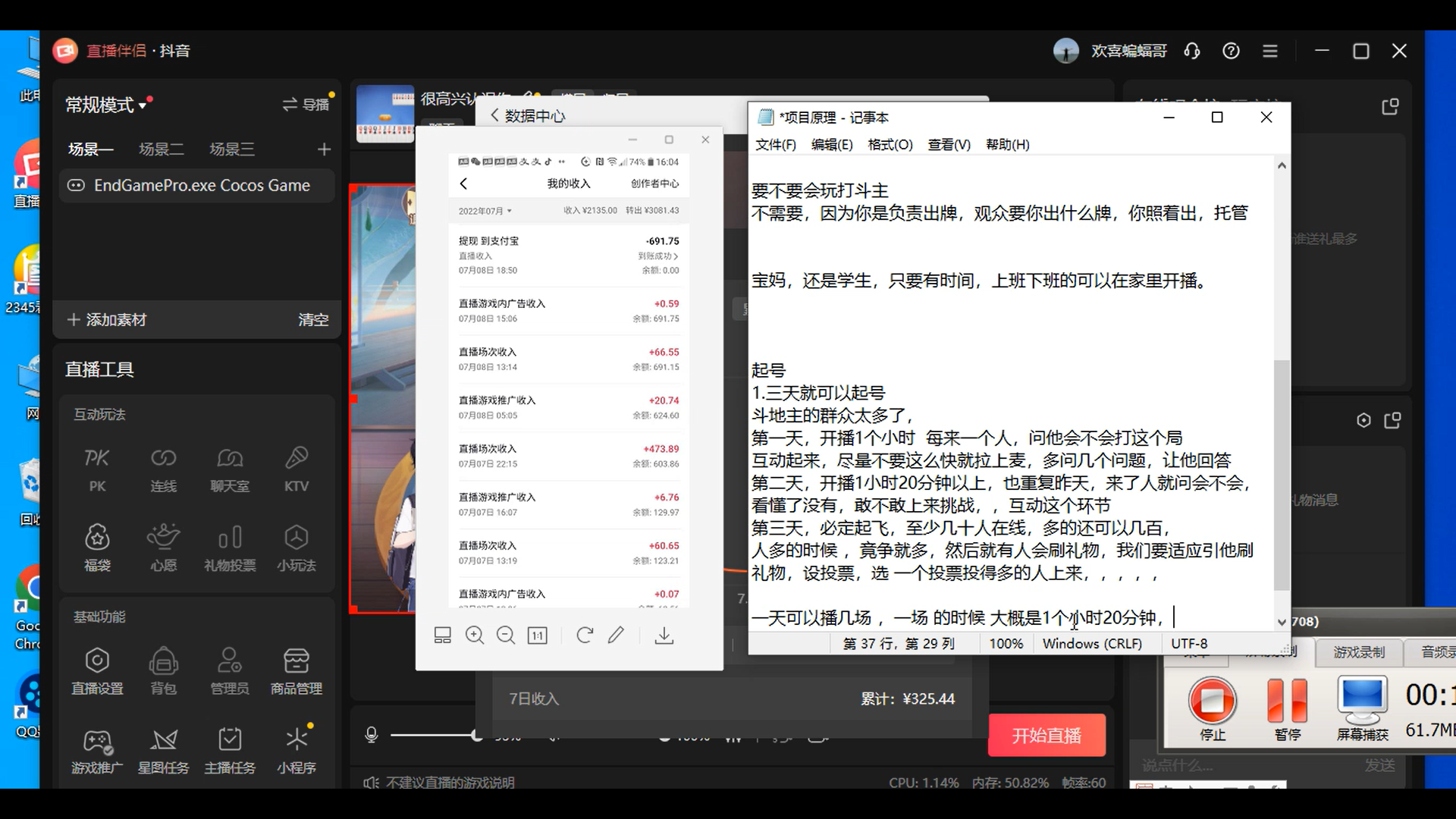The image size is (1456, 819).
Task: Open the 背包 backpack
Action: tap(163, 671)
